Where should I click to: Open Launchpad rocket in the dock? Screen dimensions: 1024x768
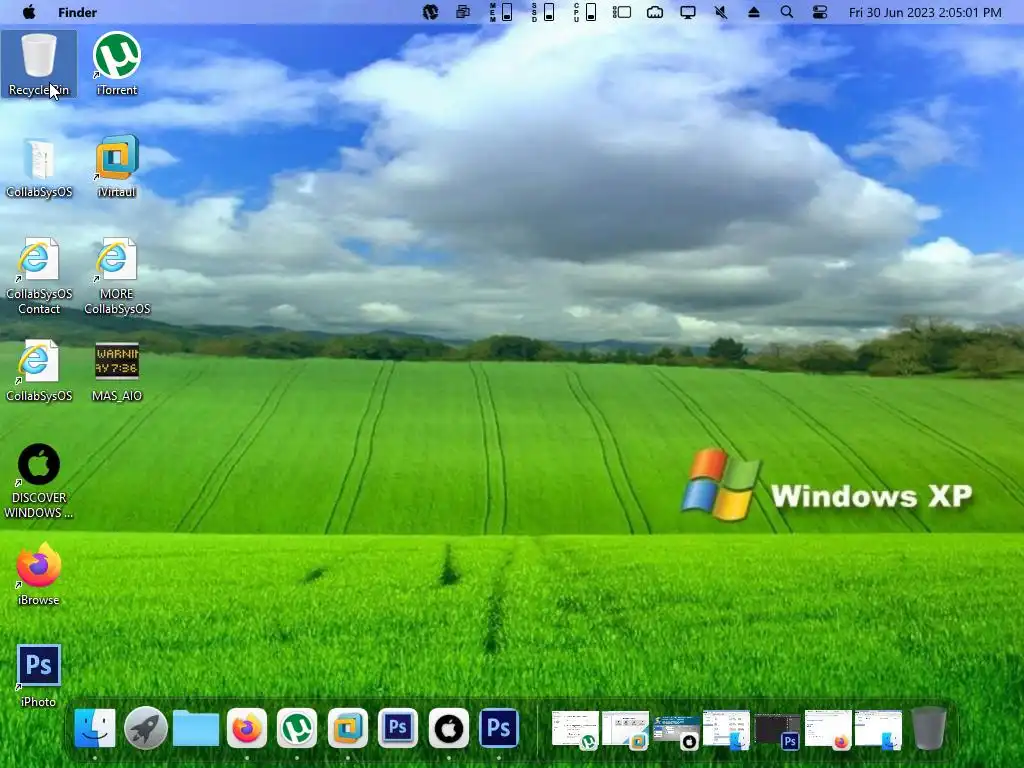(x=146, y=728)
